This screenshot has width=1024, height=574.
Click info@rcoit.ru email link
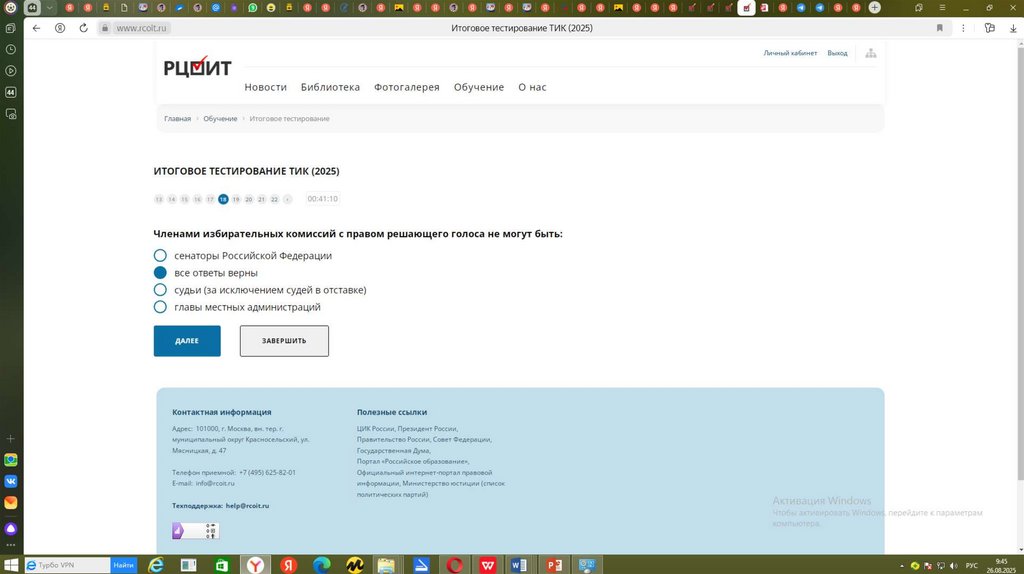(215, 483)
